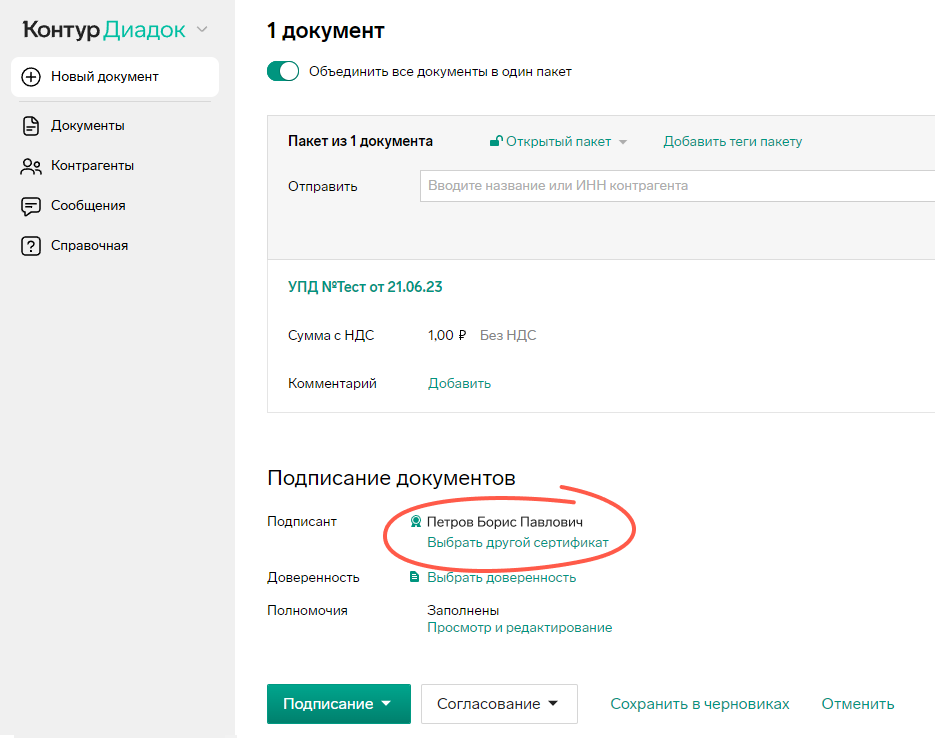Screen dimensions: 935x738
Task: Click the Справочная question mark icon
Action: pos(31,246)
